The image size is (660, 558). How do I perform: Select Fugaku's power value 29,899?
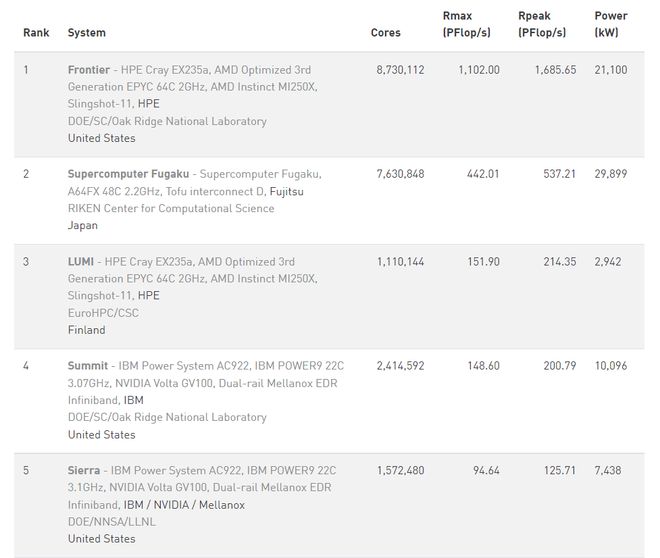coord(611,174)
